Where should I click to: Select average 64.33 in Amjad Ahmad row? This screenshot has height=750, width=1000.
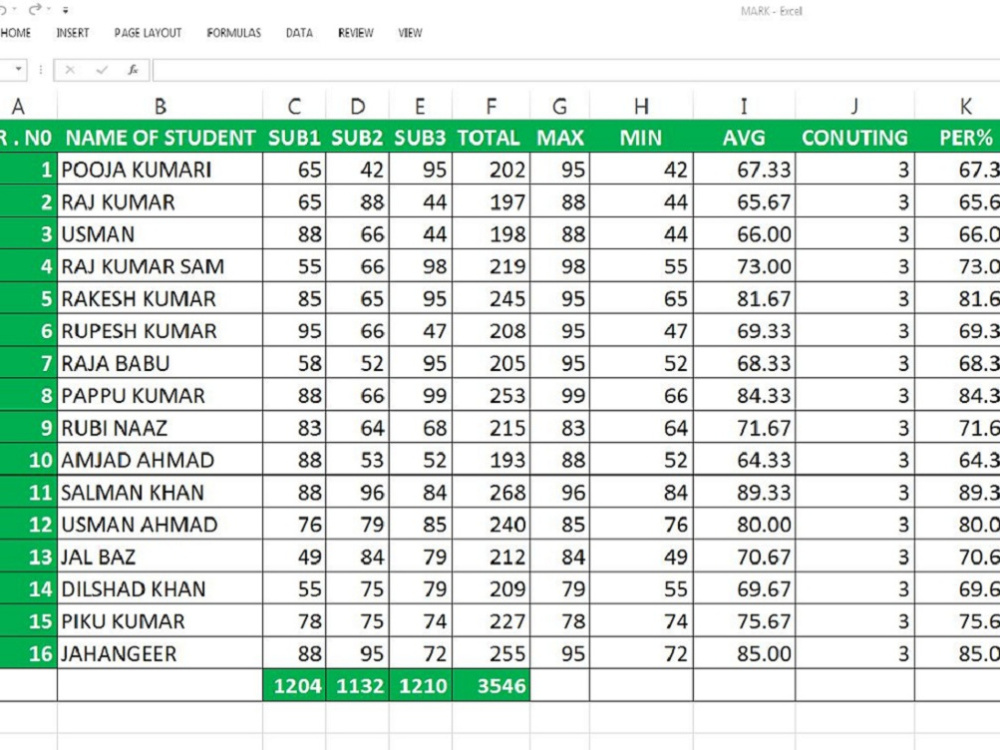click(x=744, y=459)
